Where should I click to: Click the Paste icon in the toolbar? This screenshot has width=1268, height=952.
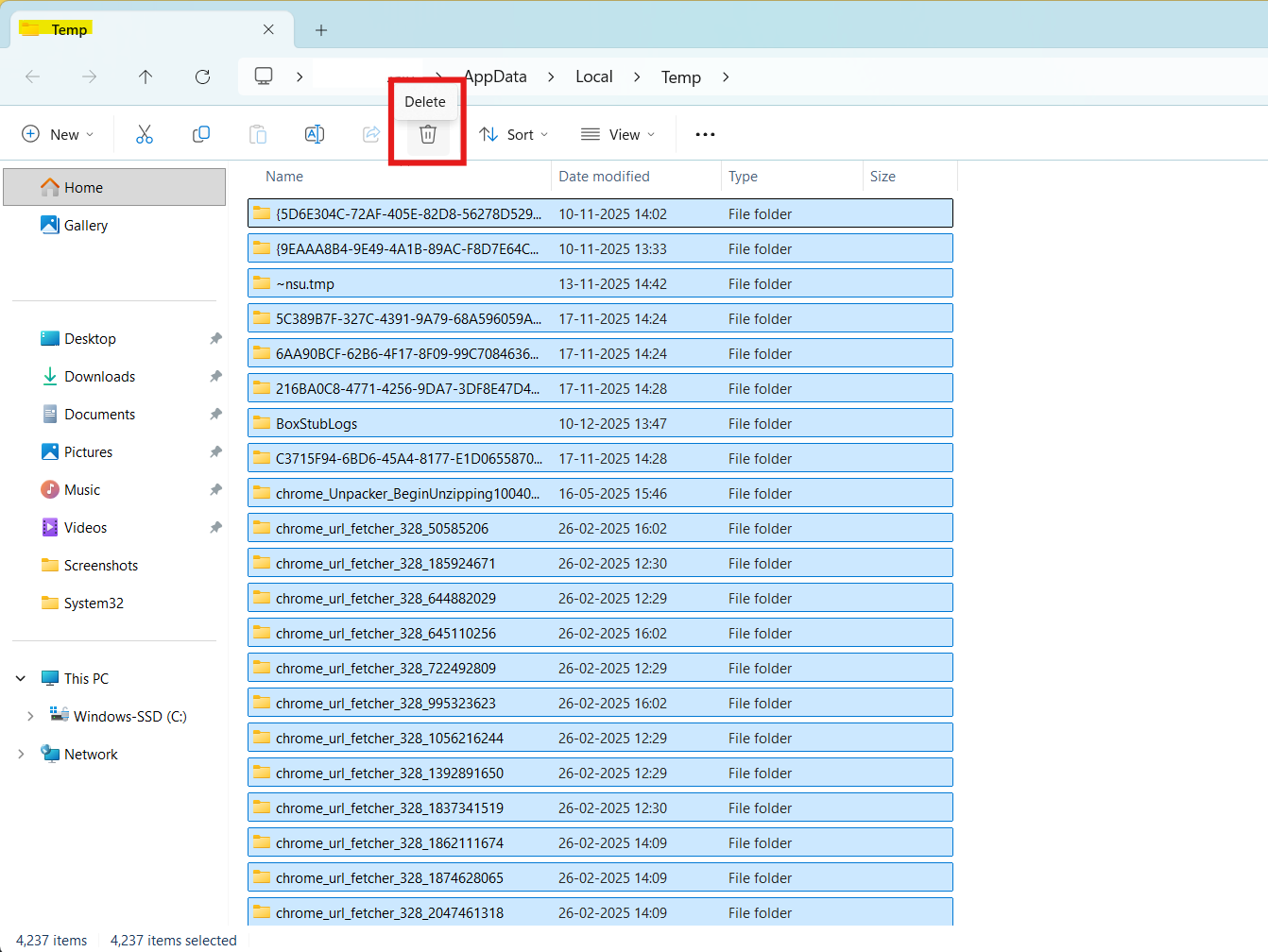pos(257,134)
